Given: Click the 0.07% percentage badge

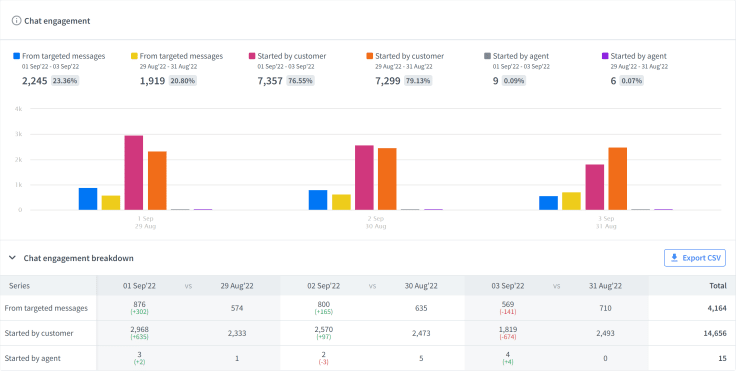Looking at the screenshot, I should (x=631, y=81).
